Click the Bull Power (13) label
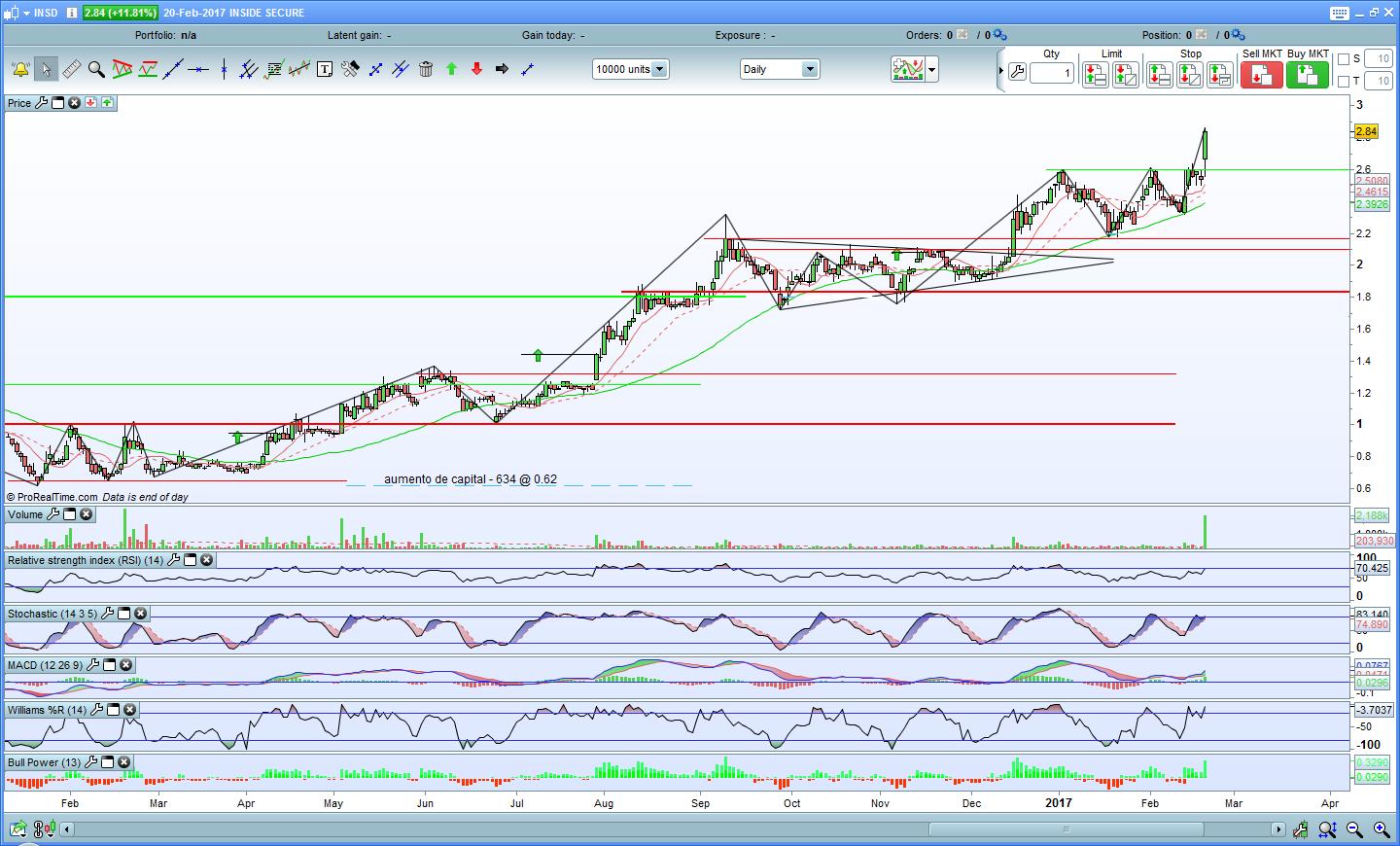Screen dimensions: 1400x846 44,762
